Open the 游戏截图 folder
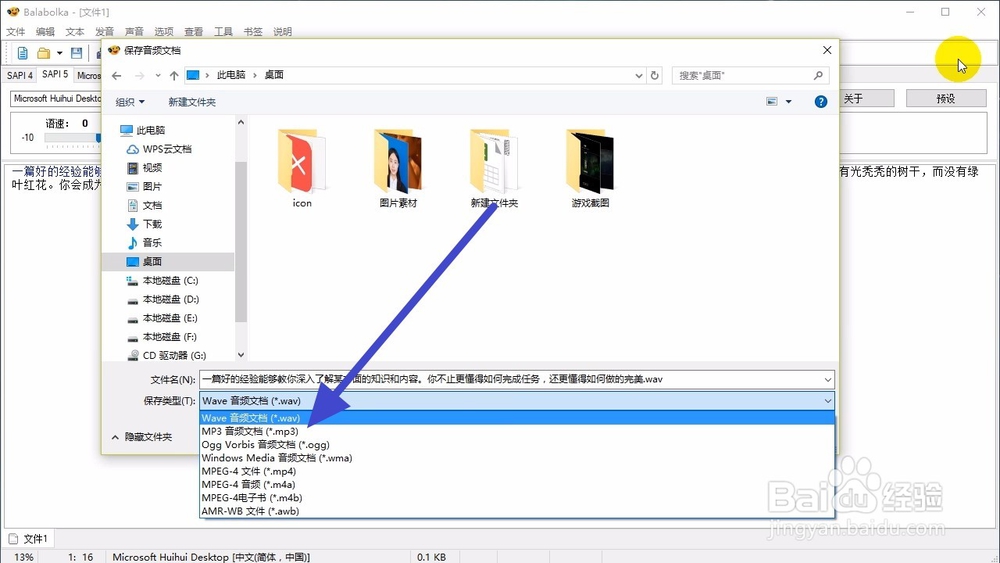 pyautogui.click(x=590, y=168)
